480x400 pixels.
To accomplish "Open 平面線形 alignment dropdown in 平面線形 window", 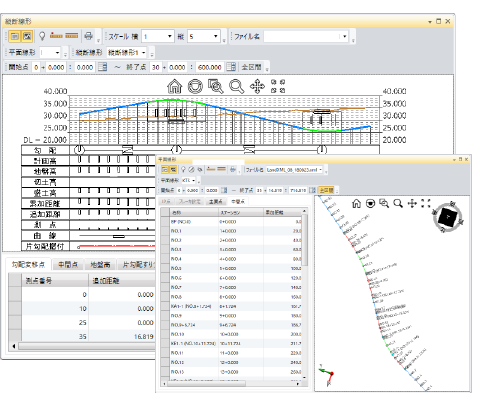I will click(x=193, y=180).
